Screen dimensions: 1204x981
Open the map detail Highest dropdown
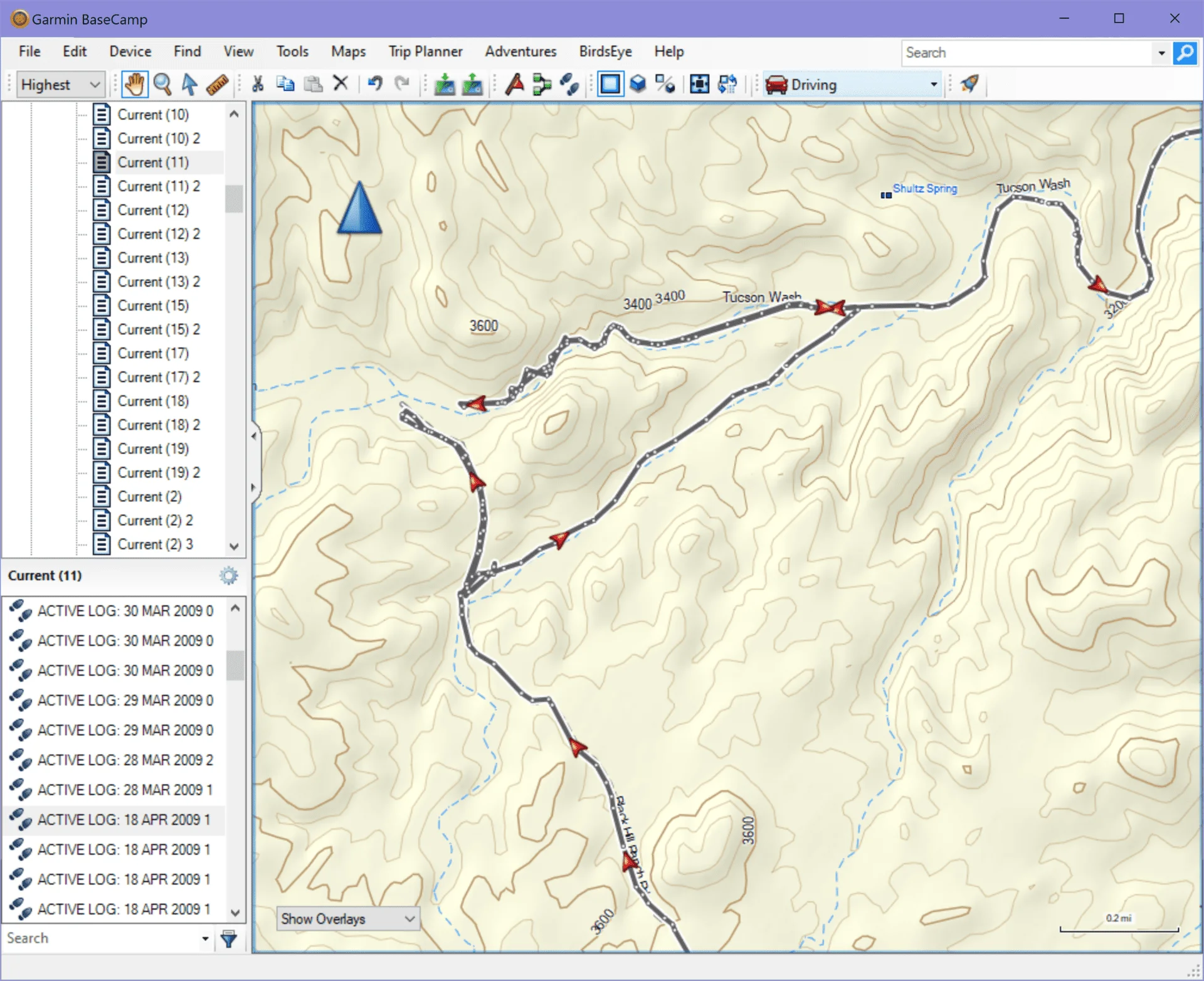click(60, 84)
